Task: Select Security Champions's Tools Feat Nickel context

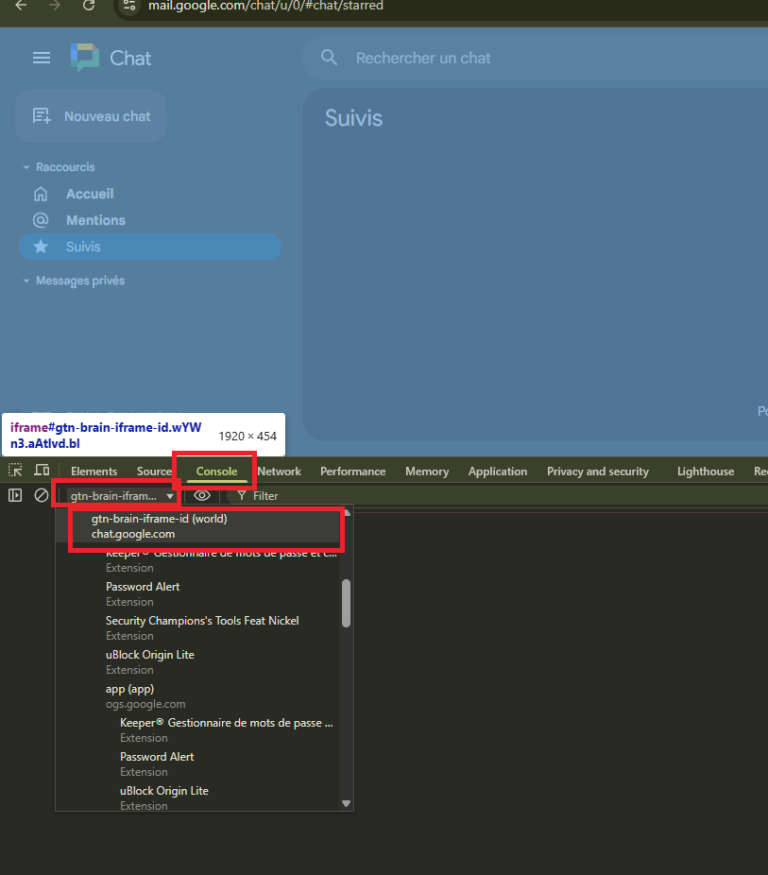Action: (x=198, y=628)
